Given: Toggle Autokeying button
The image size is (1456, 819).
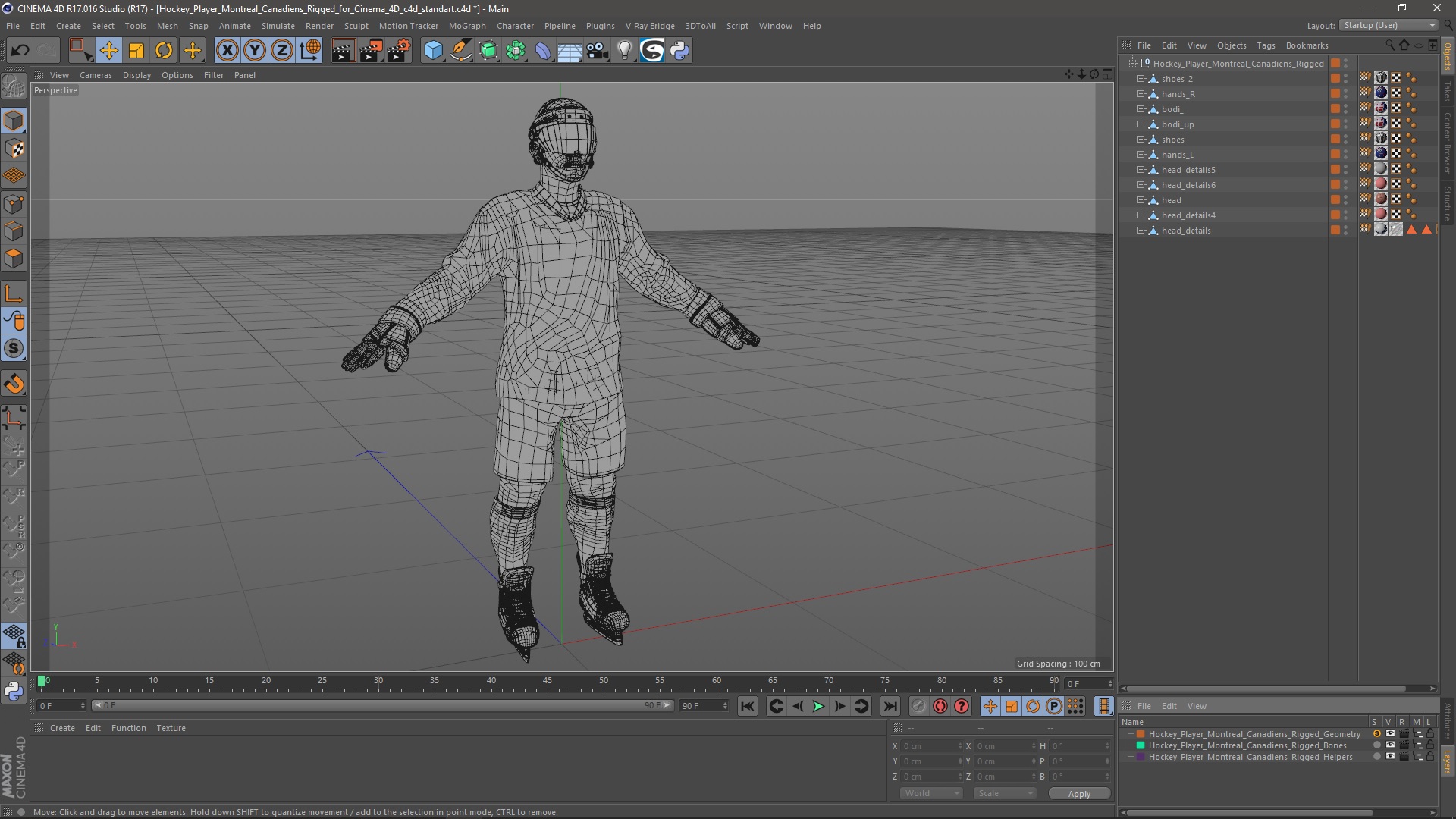Looking at the screenshot, I should click(940, 707).
